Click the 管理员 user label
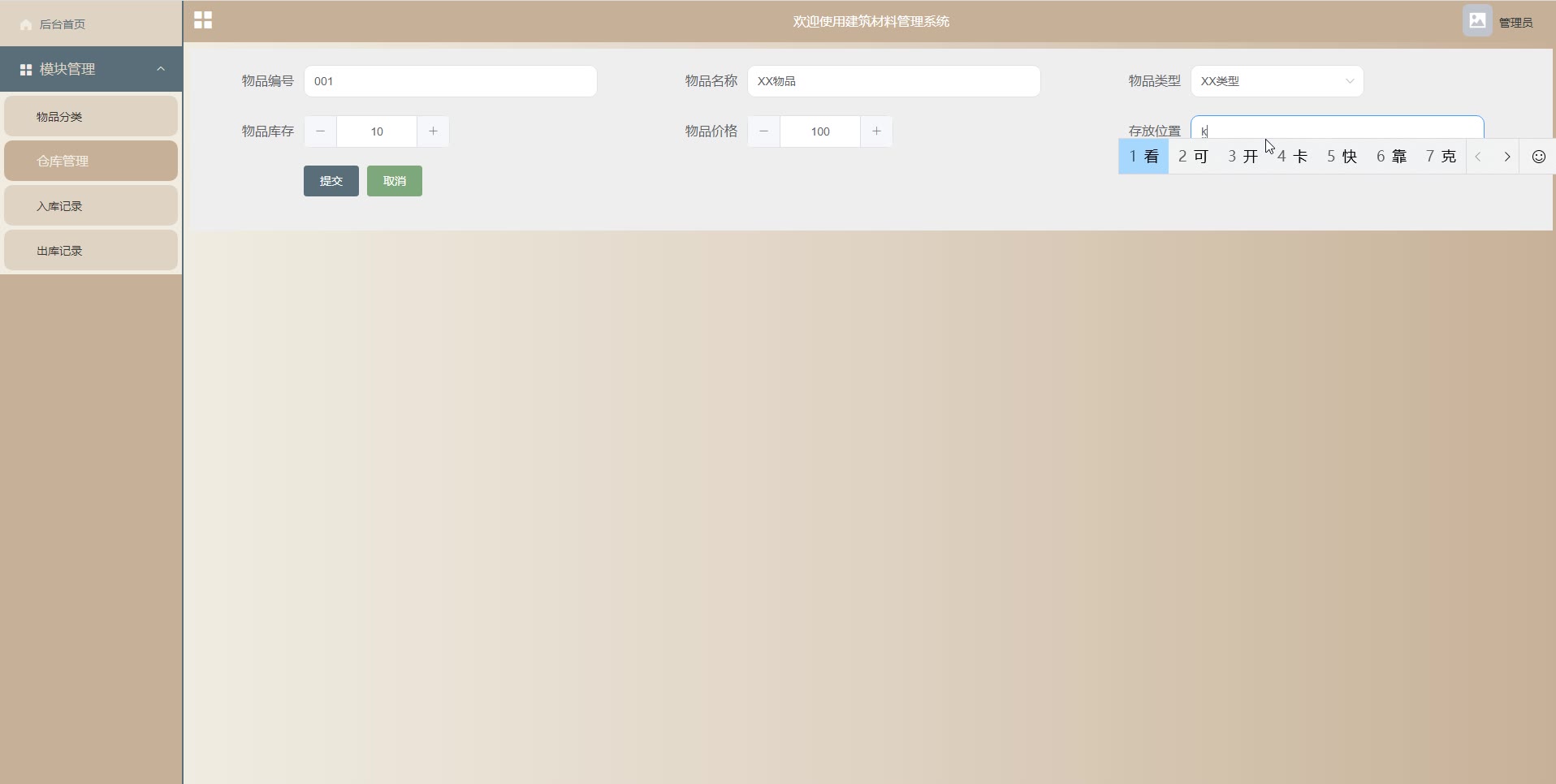Screen dimensions: 1556x784 click(x=1515, y=23)
